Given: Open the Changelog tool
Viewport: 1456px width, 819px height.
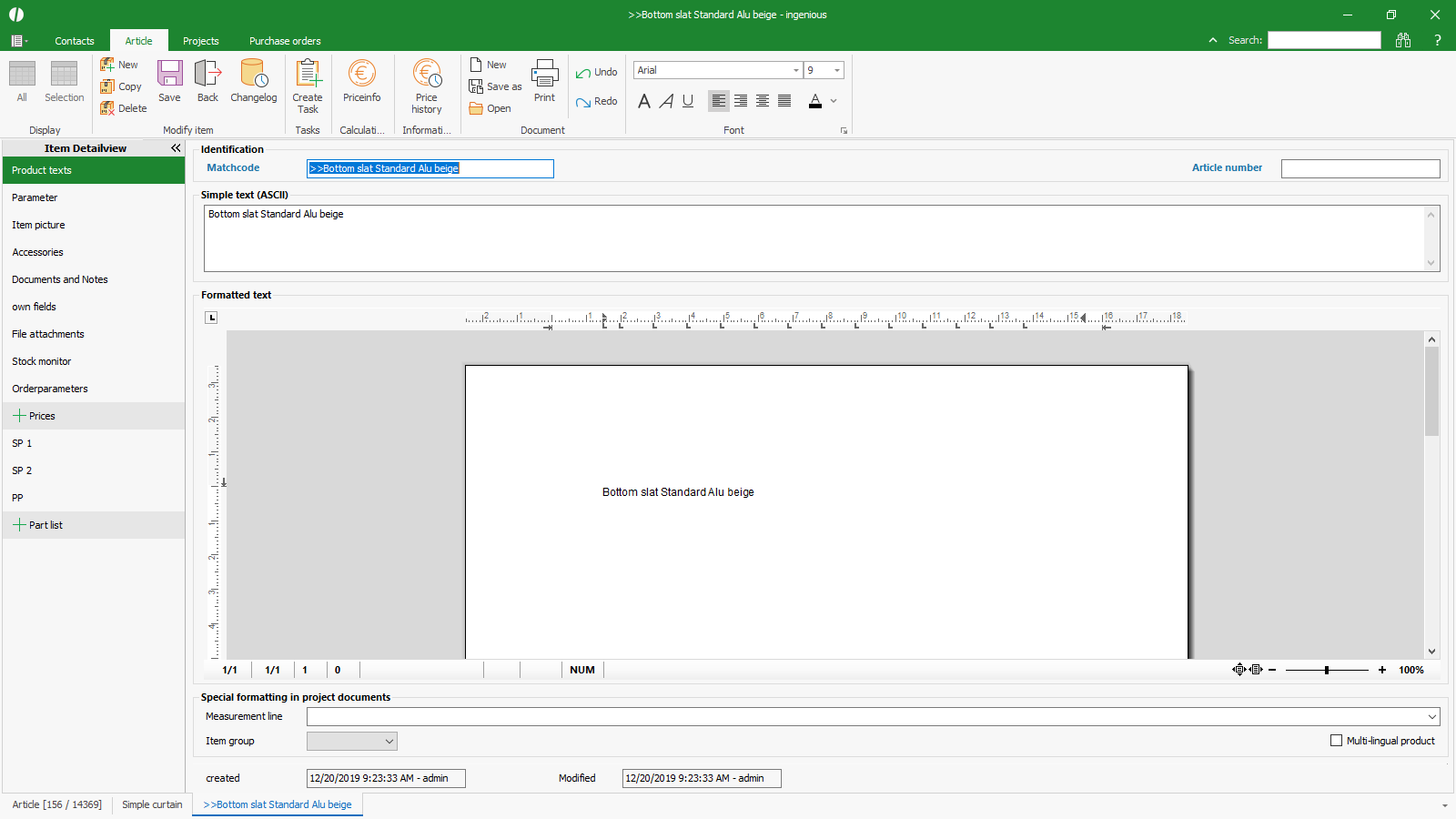Looking at the screenshot, I should click(253, 75).
